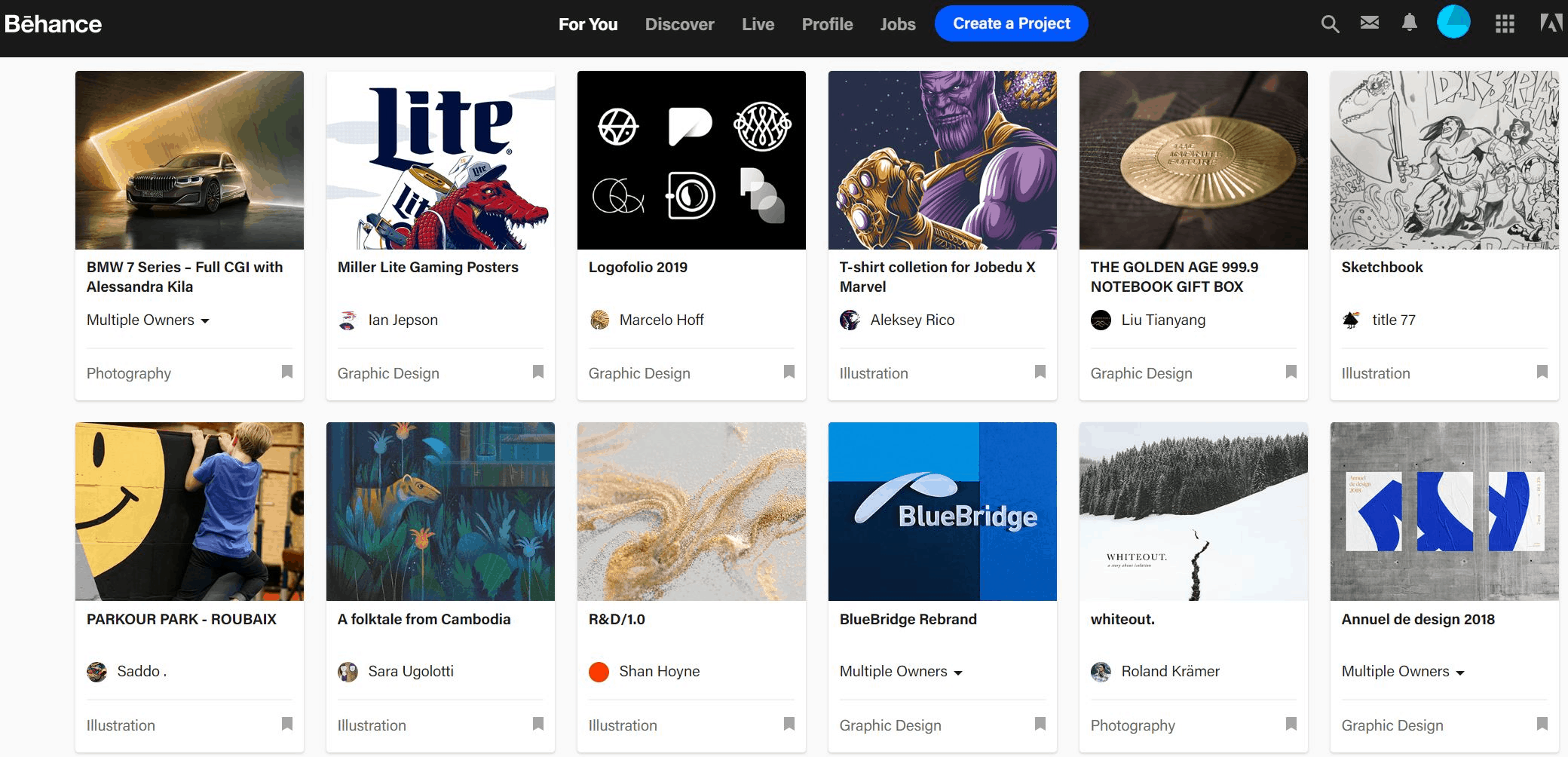The image size is (1568, 757).
Task: Open the Live tab
Action: pos(758,24)
